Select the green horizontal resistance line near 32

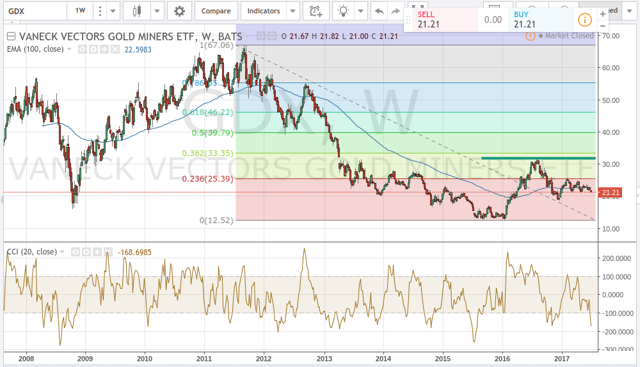(538, 158)
